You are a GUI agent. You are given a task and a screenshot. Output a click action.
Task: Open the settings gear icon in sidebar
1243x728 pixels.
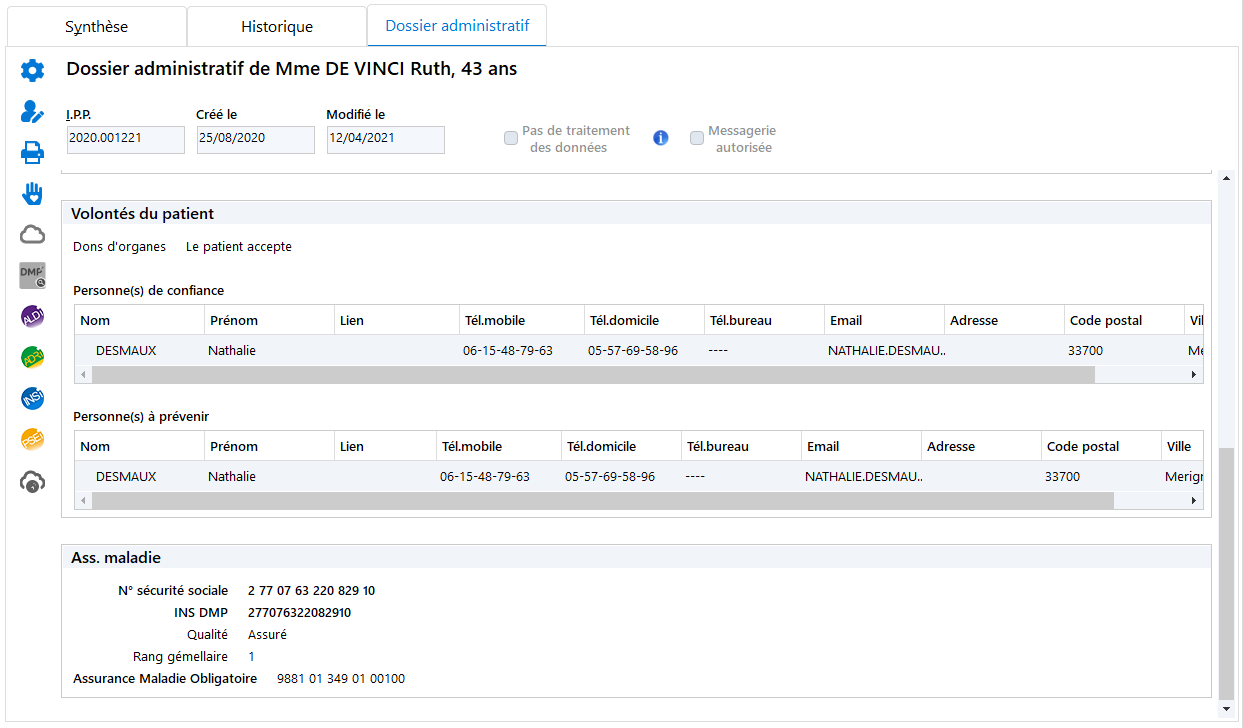tap(33, 70)
